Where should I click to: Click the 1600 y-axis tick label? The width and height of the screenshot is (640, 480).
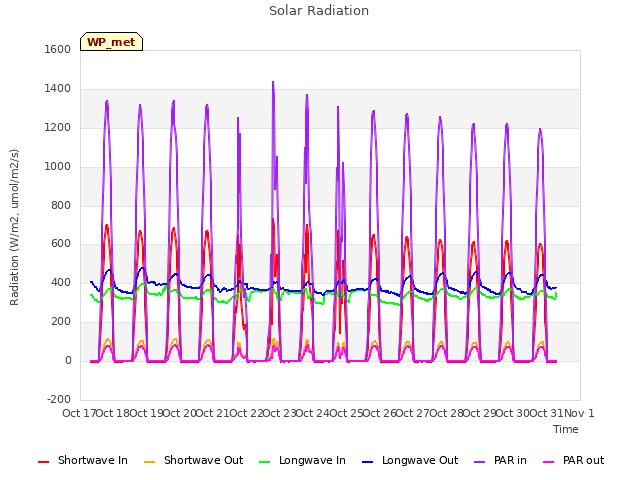coord(58,49)
